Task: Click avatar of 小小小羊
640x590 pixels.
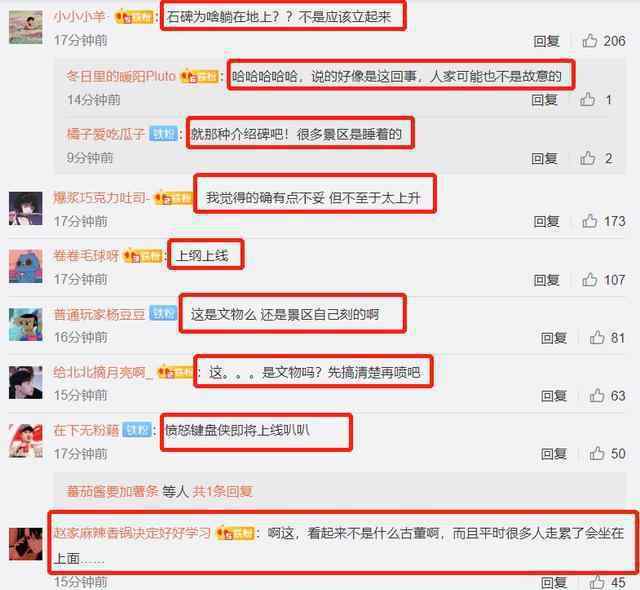Action: click(x=26, y=27)
